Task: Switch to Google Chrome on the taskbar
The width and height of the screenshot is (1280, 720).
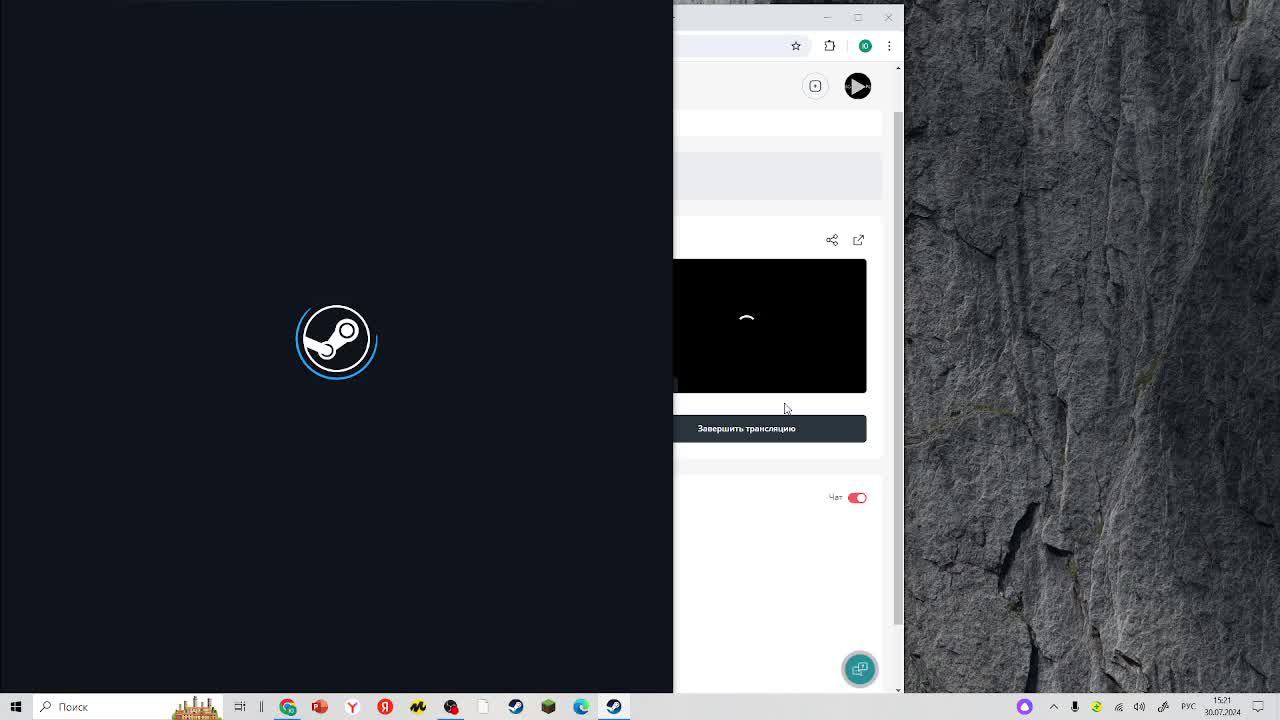Action: (x=288, y=707)
